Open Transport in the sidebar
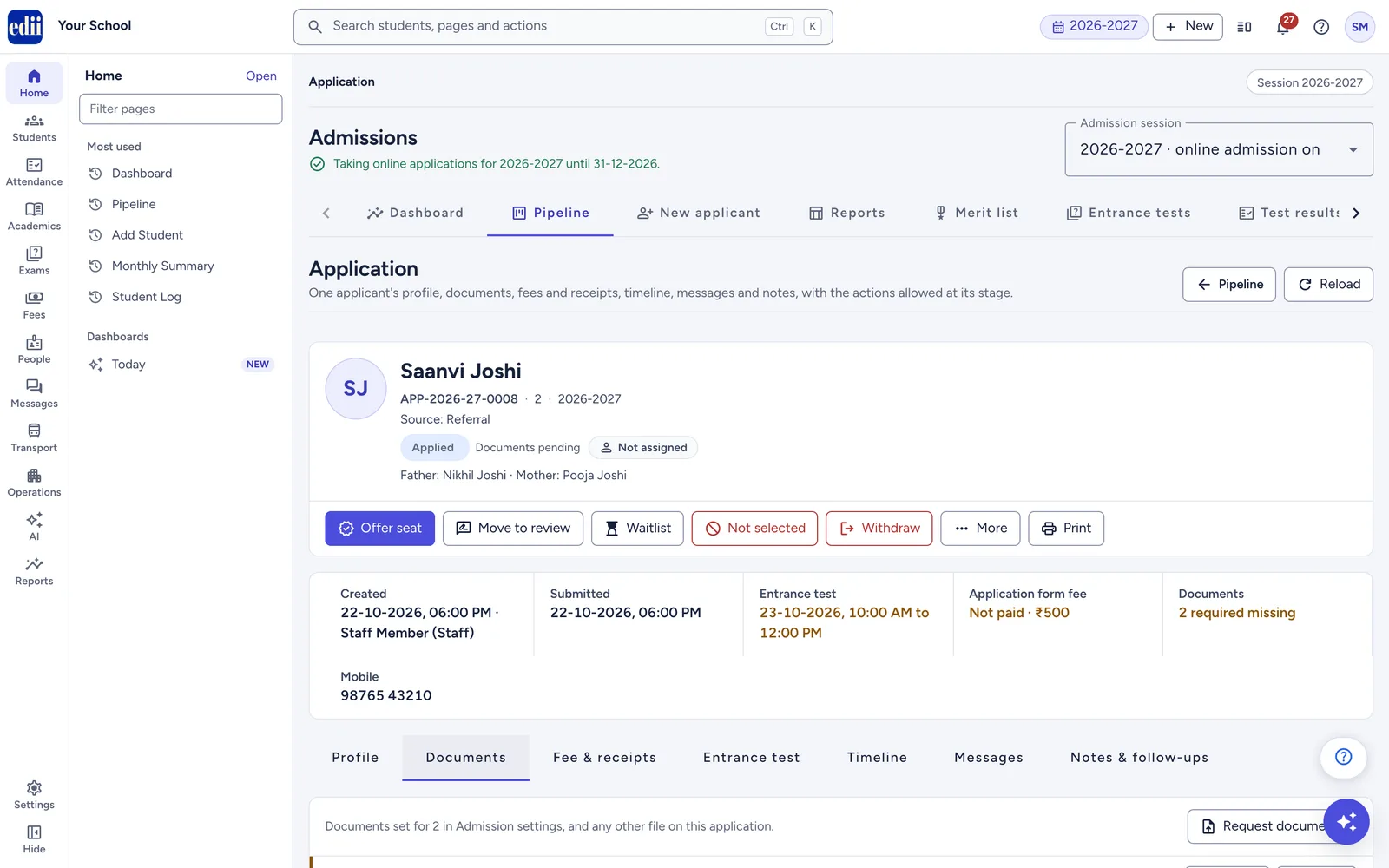Screen dimensions: 1389x868 coord(34,437)
